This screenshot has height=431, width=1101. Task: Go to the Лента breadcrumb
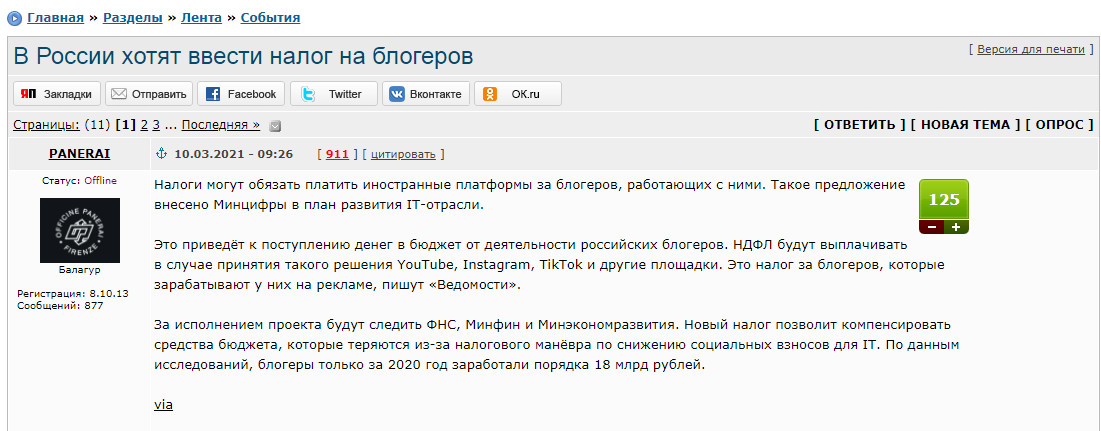202,18
